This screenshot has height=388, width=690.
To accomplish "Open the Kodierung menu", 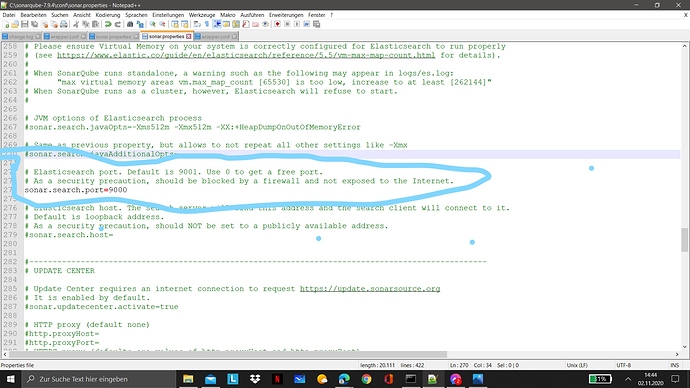I will pyautogui.click(x=107, y=15).
